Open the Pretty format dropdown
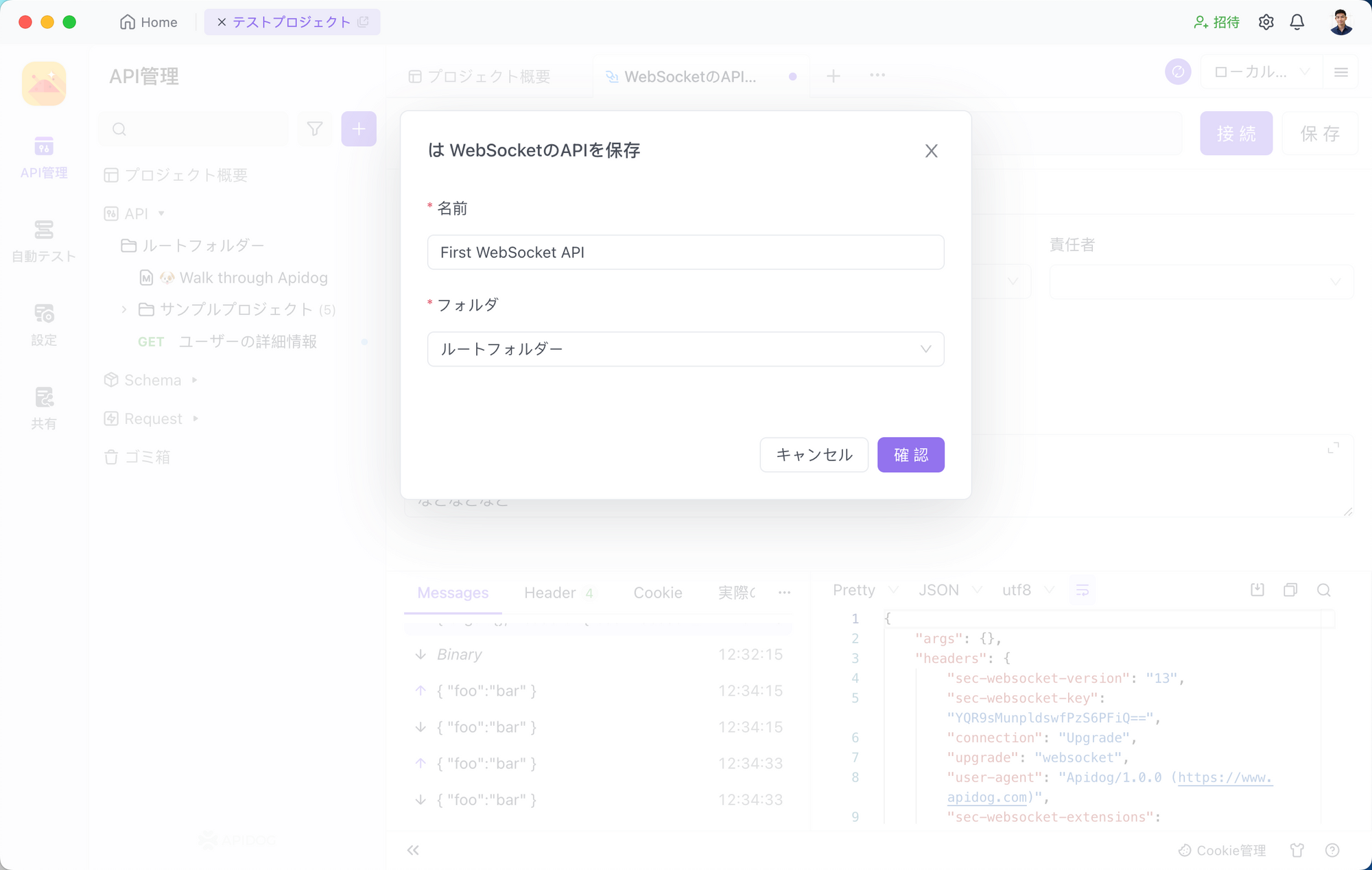1372x870 pixels. (x=865, y=590)
